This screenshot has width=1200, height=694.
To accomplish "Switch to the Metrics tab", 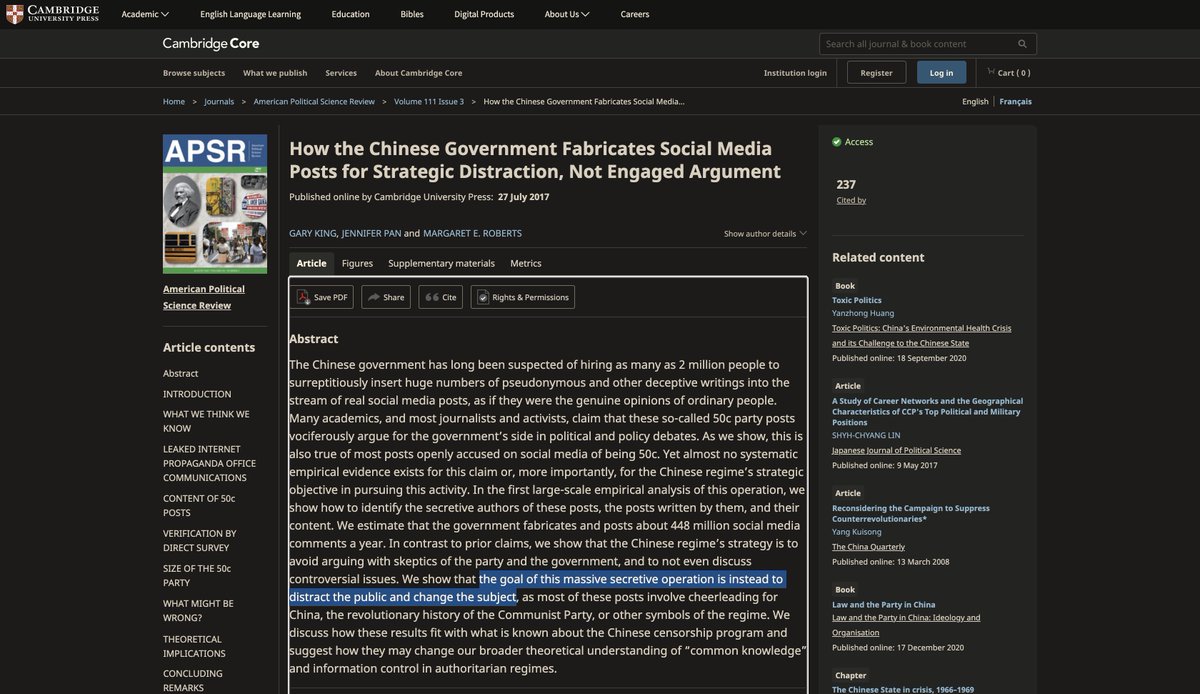I will [526, 263].
